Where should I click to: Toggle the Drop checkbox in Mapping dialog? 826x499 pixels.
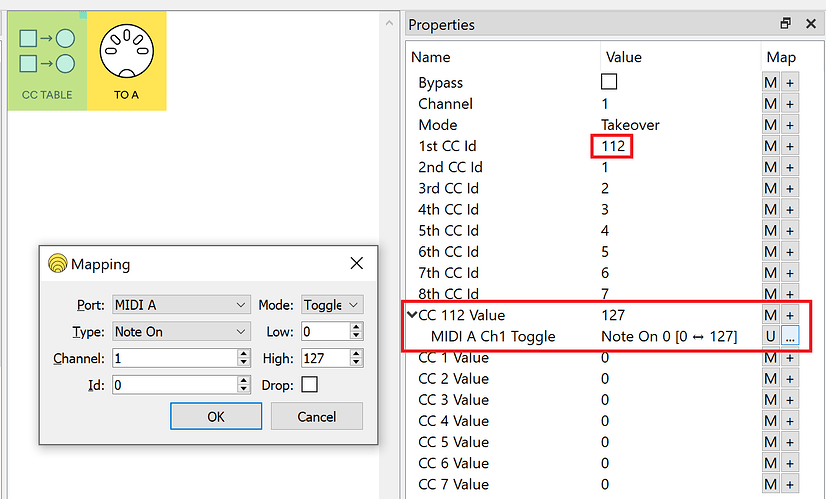coord(309,384)
